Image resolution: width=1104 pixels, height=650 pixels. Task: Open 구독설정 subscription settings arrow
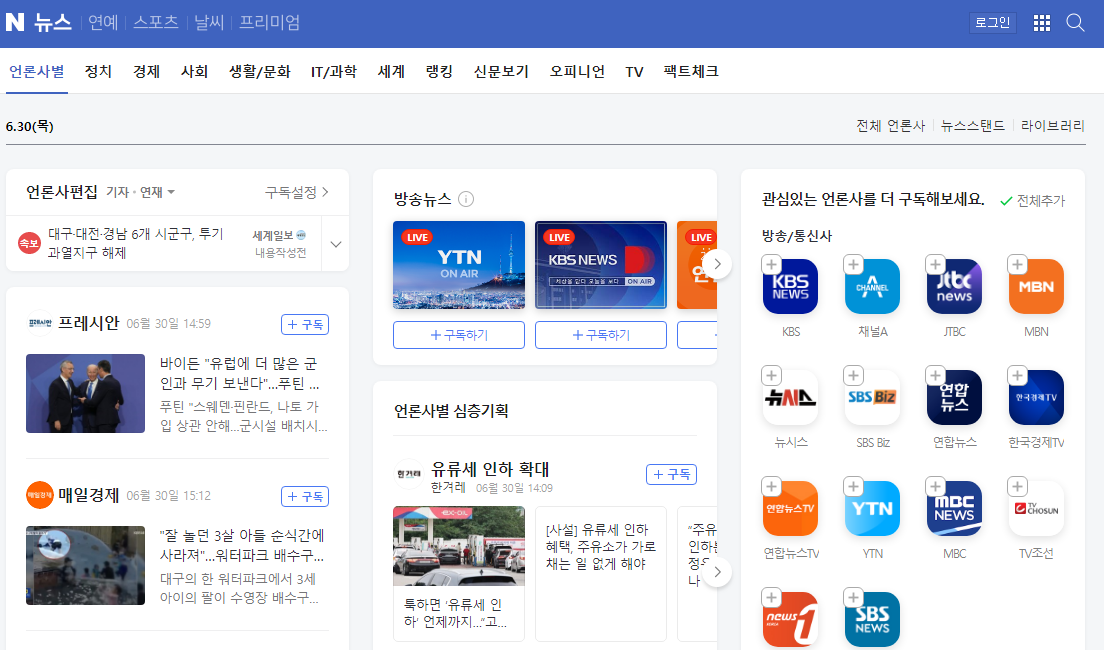(x=296, y=192)
